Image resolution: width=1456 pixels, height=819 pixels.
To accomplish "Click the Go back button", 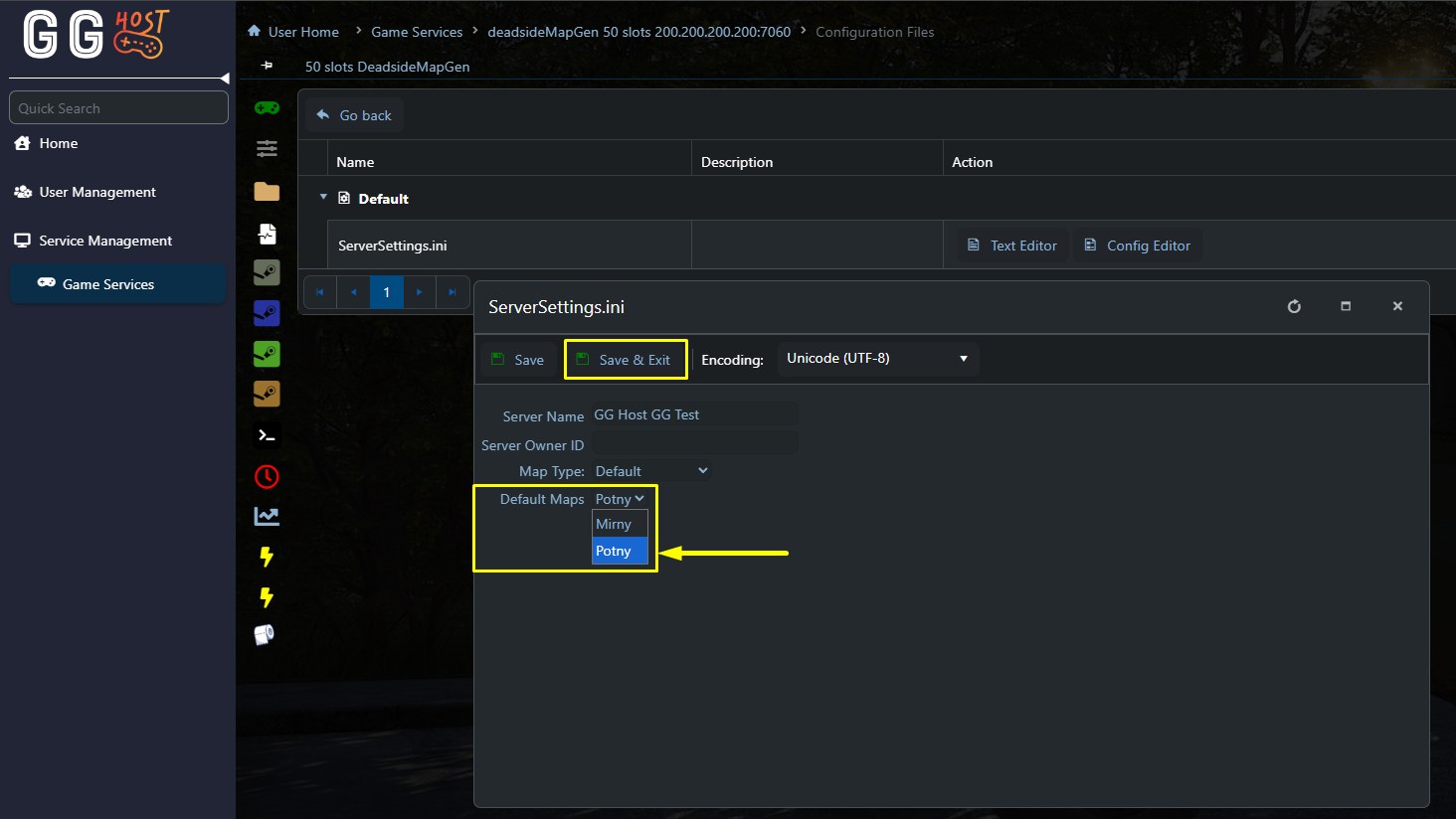I will 354,115.
